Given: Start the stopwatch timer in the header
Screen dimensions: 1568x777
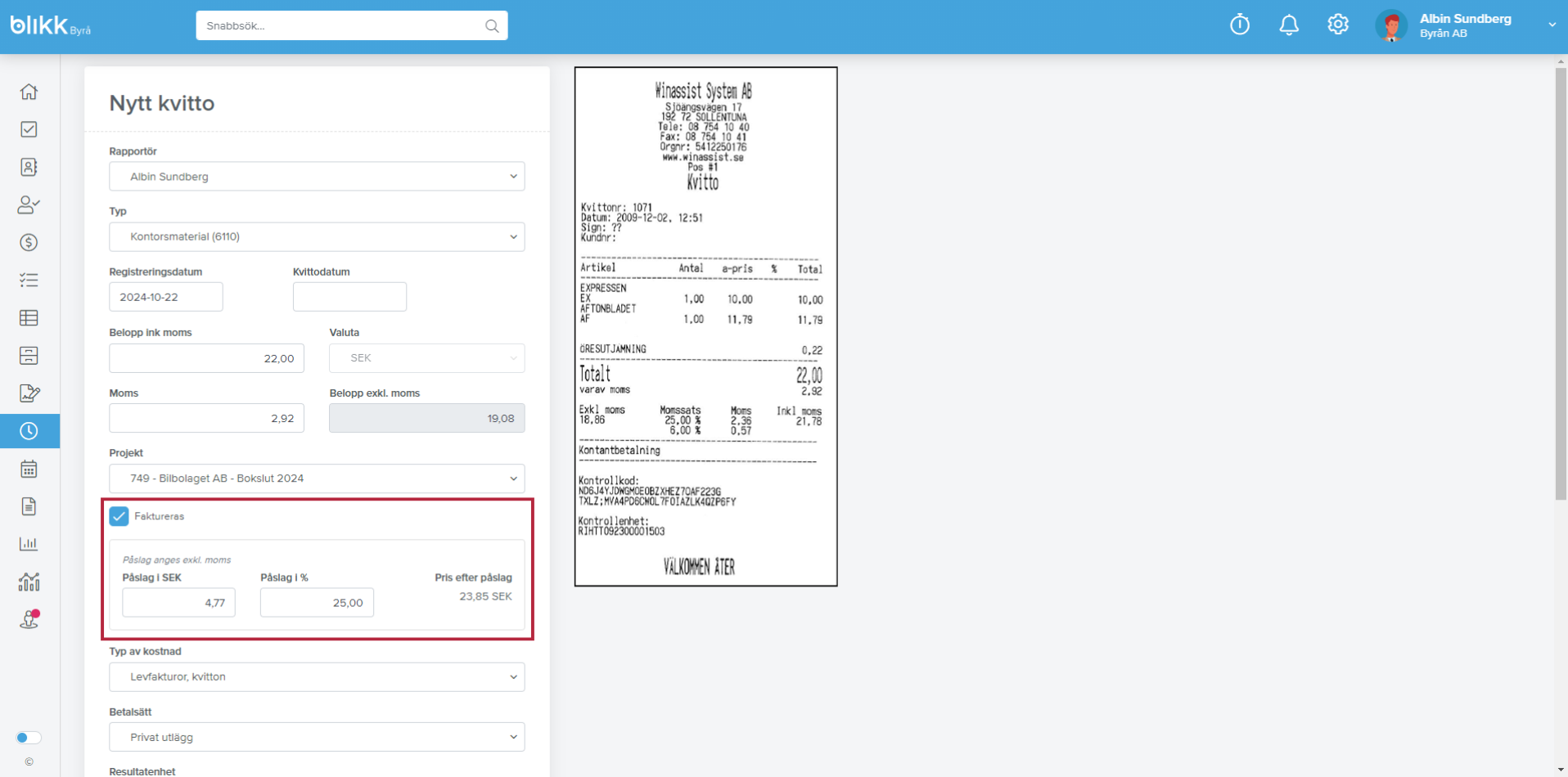Looking at the screenshot, I should tap(1240, 25).
